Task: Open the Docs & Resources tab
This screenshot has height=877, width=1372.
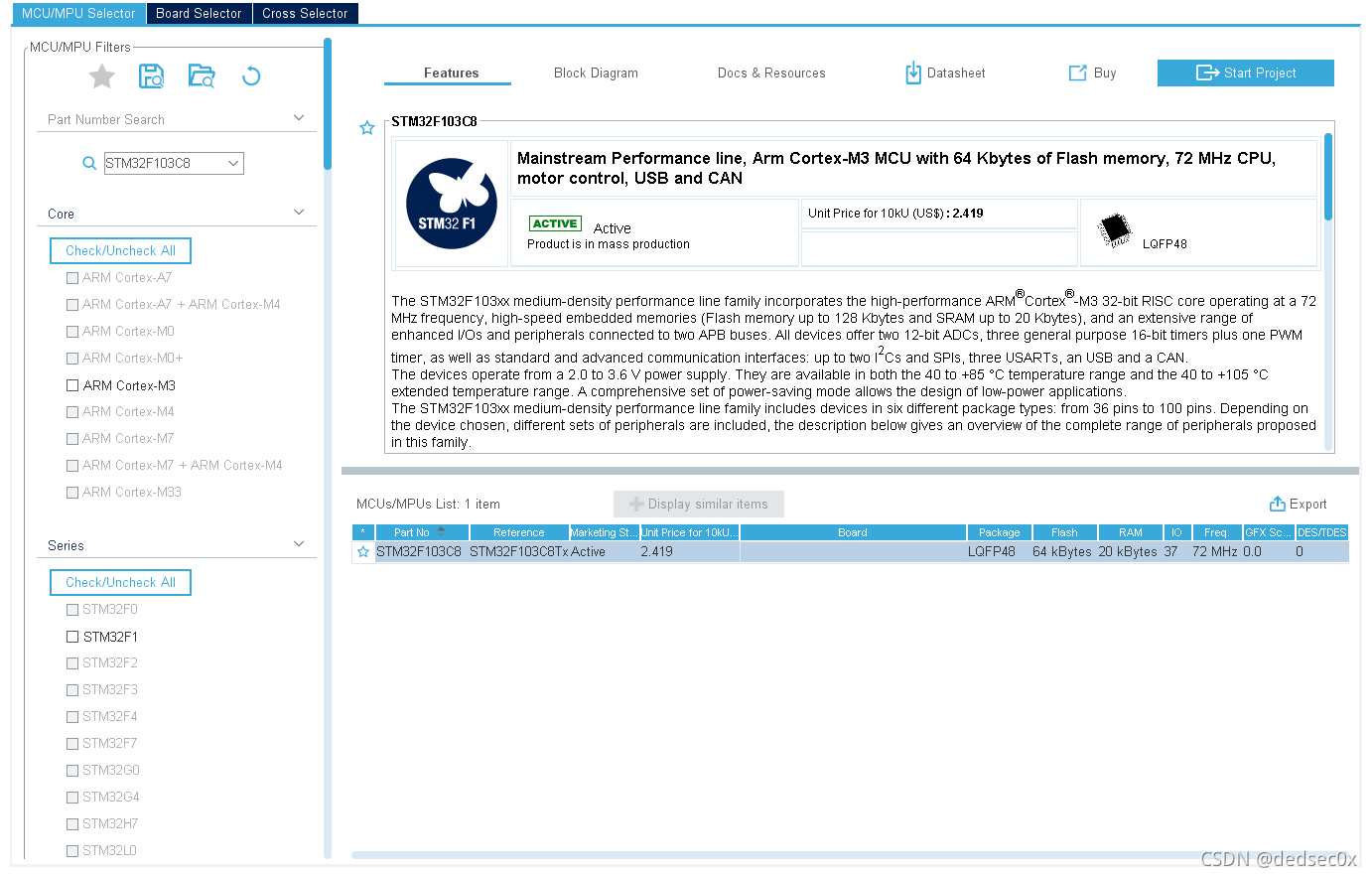Action: (771, 73)
